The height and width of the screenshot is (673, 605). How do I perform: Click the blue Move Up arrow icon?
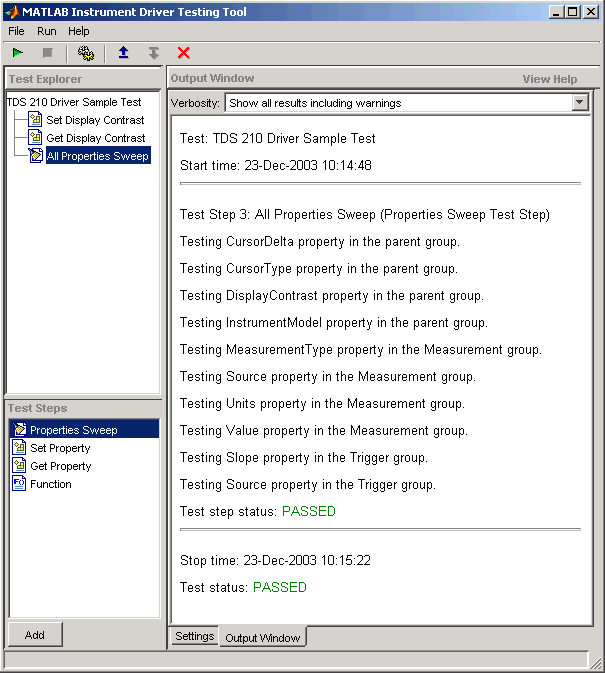[x=123, y=53]
